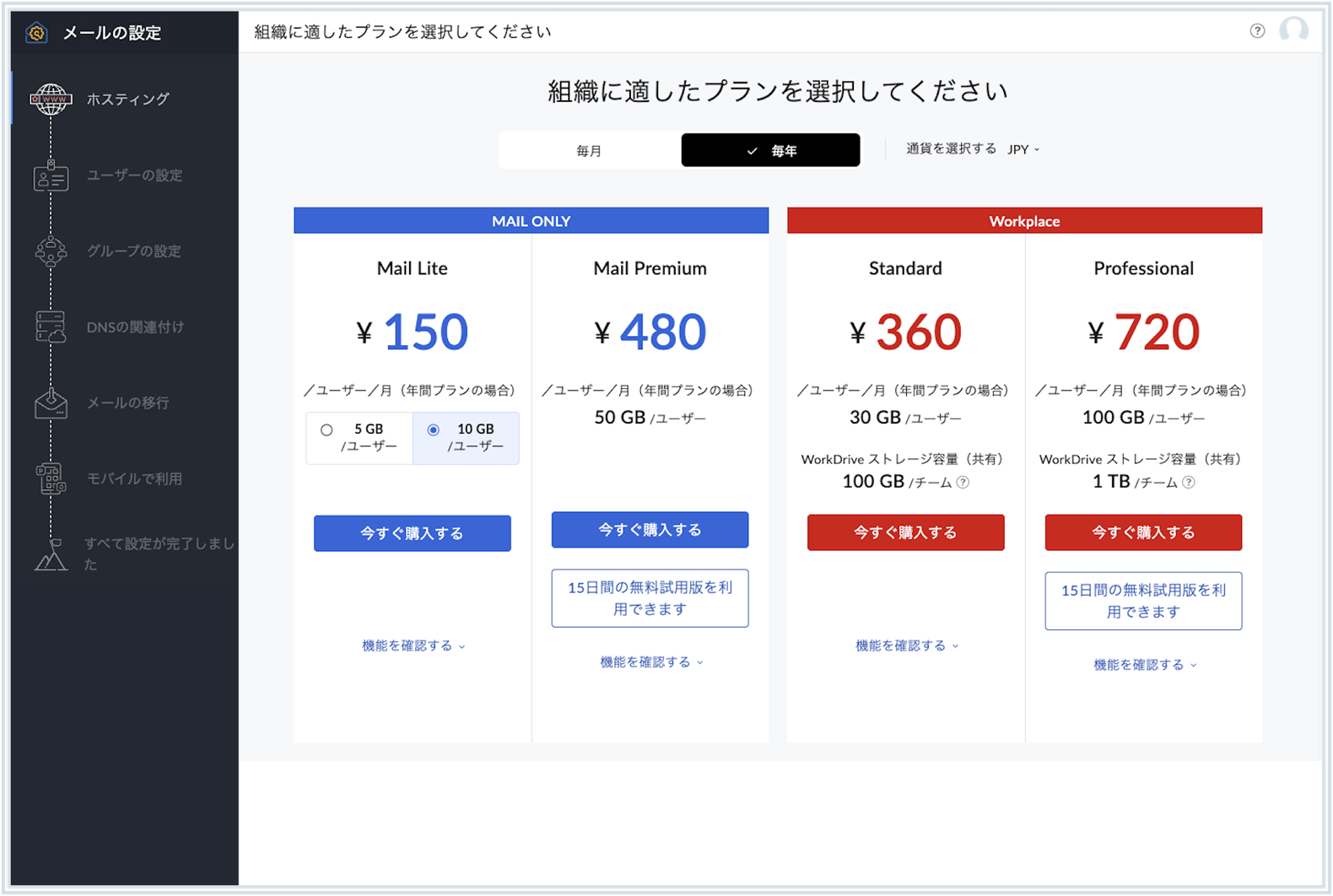Viewport: 1333px width, 896px height.
Task: Open the help question mark icon
Action: point(1257,31)
